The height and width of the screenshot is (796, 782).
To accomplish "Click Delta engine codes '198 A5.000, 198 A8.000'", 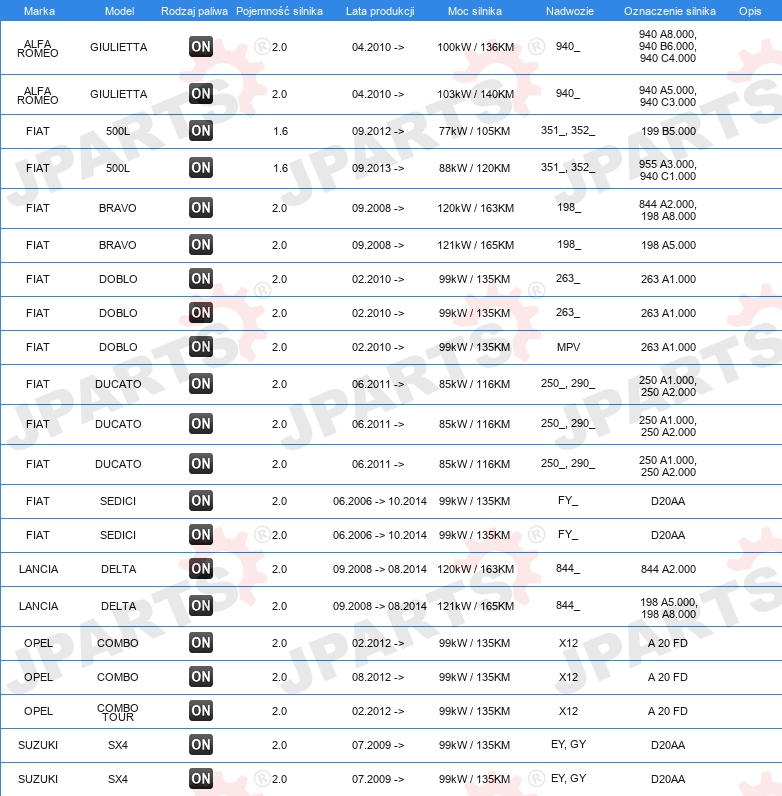I will (x=669, y=608).
